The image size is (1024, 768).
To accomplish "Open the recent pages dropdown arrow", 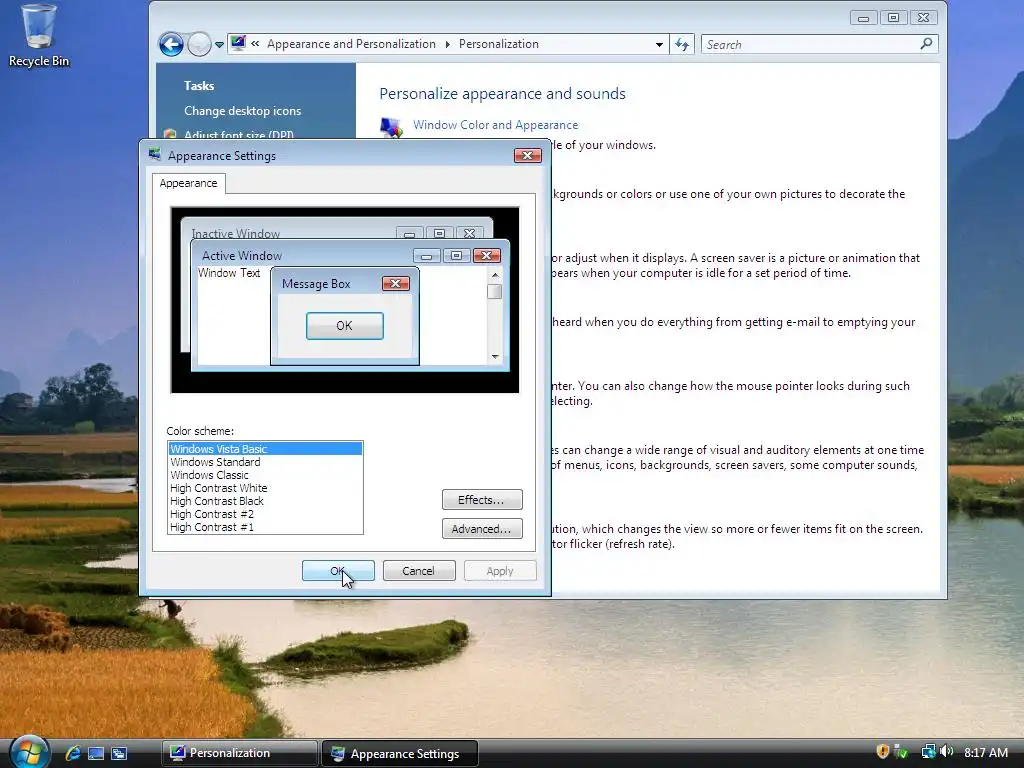I will (219, 45).
